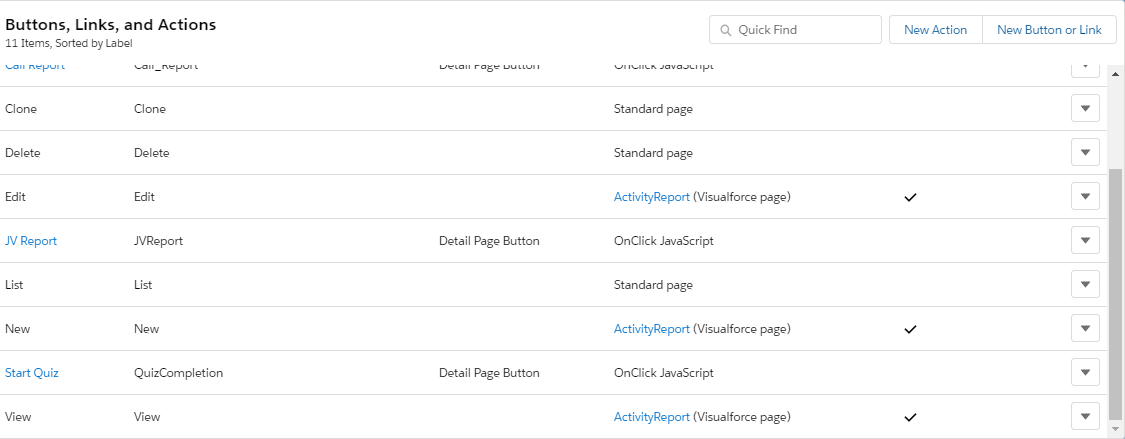Open the List row actions dropdown
This screenshot has width=1125, height=439.
(x=1085, y=285)
